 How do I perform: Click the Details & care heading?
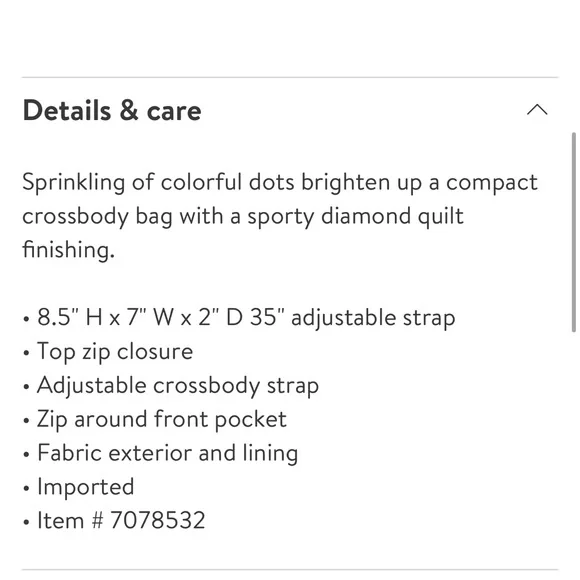(x=112, y=110)
